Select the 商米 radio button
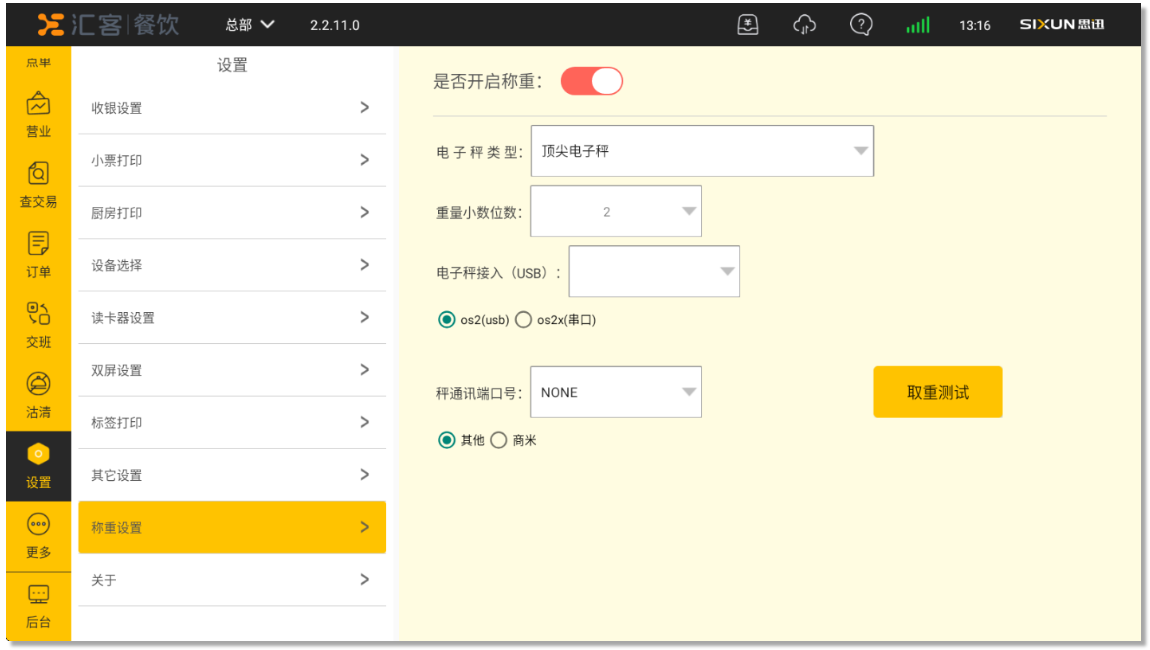Image resolution: width=1150 pixels, height=650 pixels. (x=499, y=440)
